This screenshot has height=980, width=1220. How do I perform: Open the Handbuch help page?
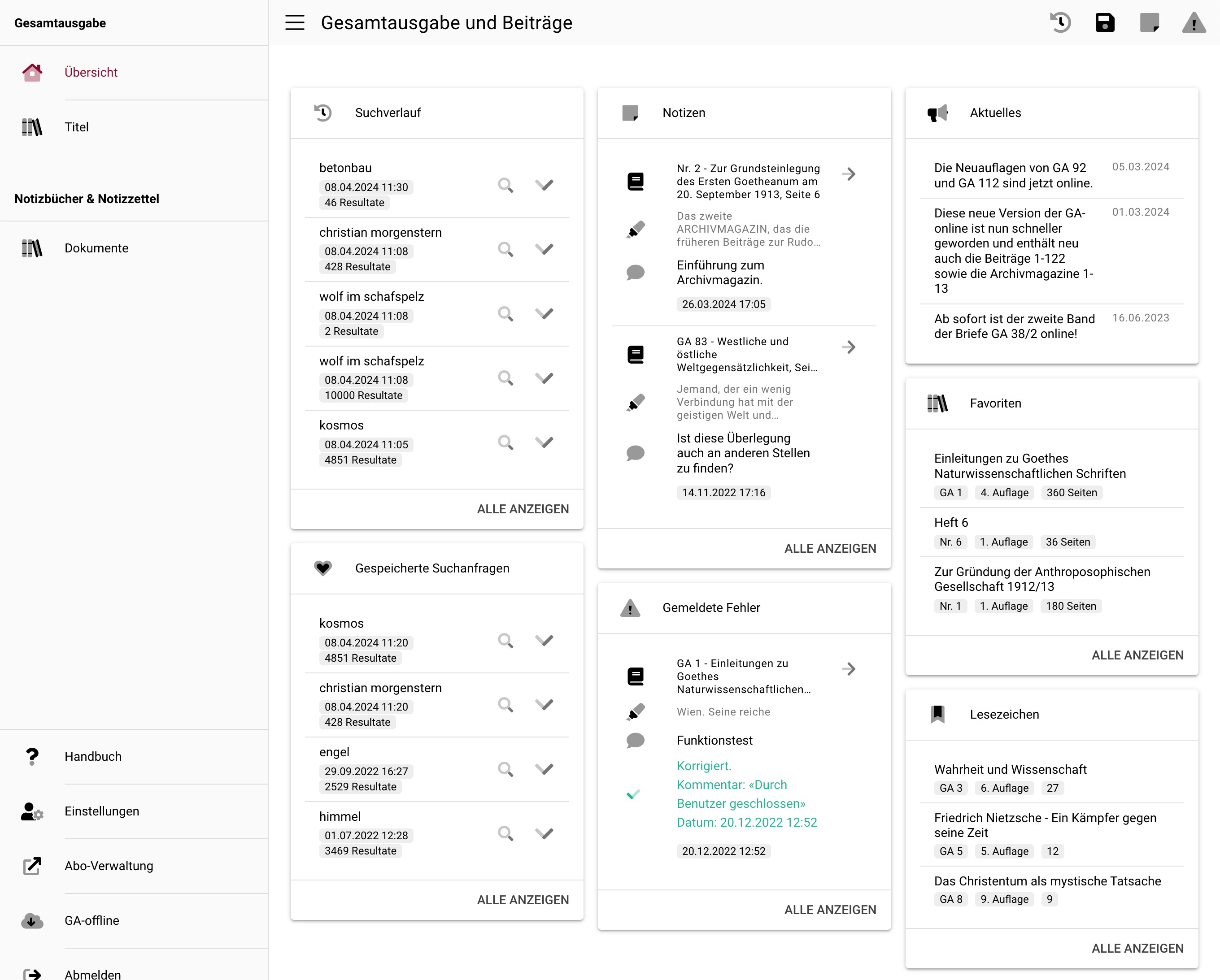(93, 757)
